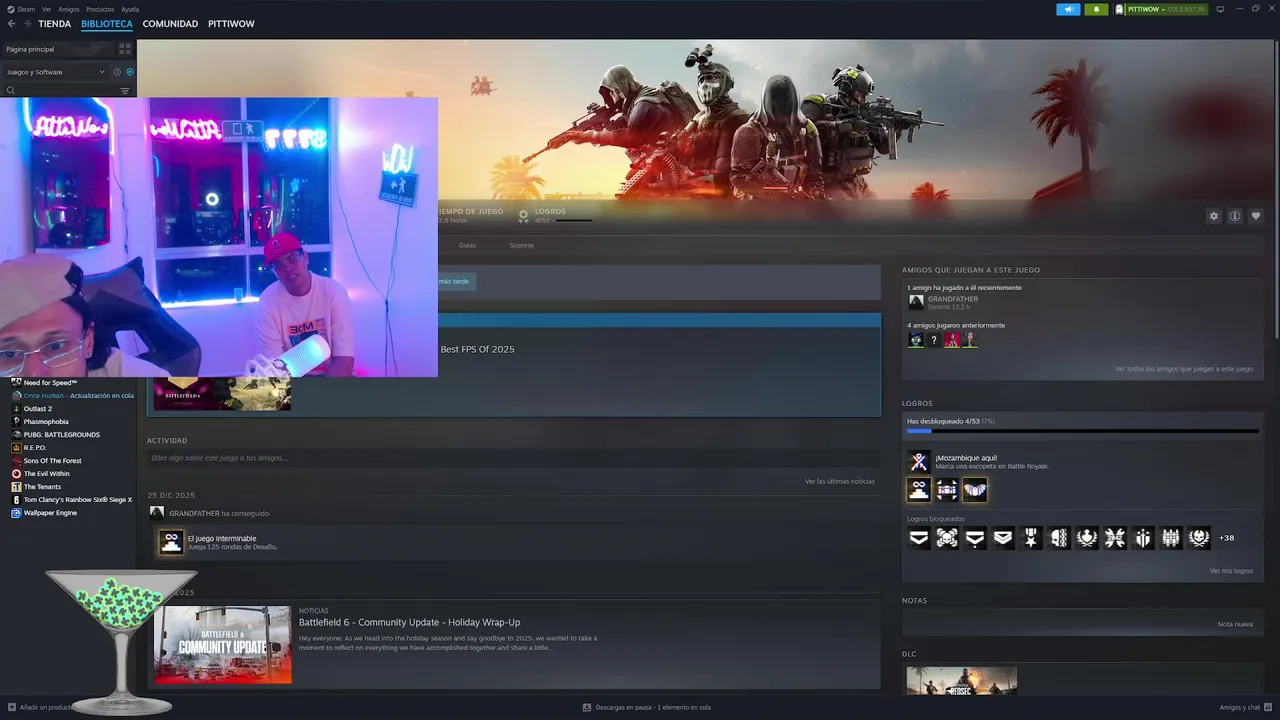Open the Ayuda menu
Image resolution: width=1280 pixels, height=720 pixels.
click(130, 9)
